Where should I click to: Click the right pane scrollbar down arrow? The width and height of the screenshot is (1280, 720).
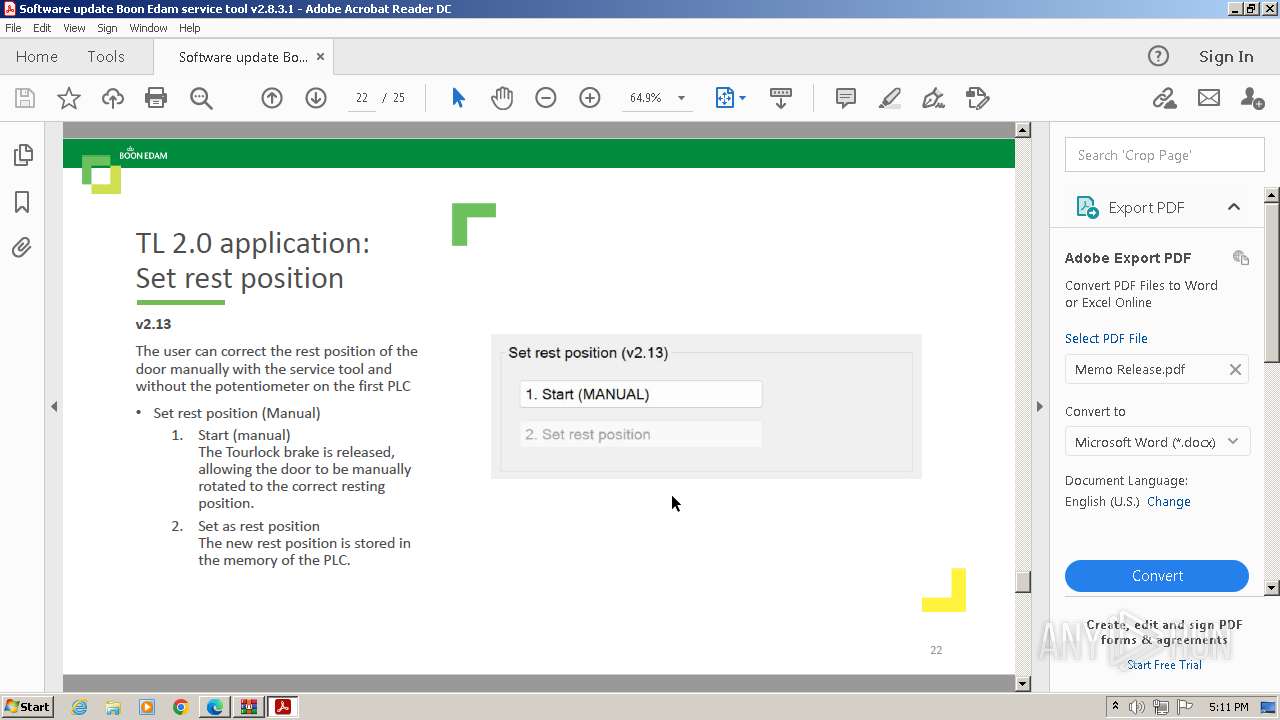1272,588
